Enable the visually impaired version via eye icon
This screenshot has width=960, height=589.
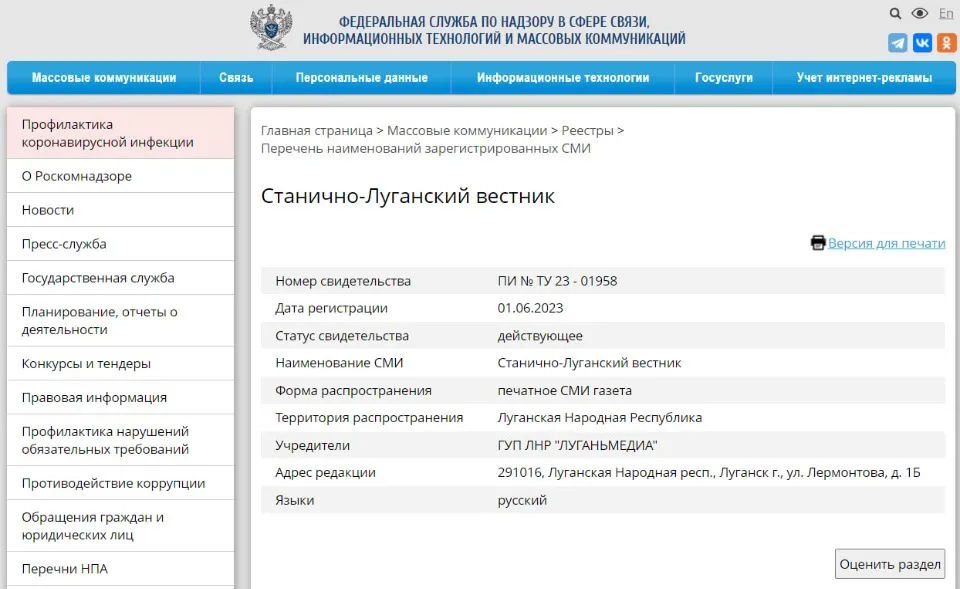[x=921, y=14]
